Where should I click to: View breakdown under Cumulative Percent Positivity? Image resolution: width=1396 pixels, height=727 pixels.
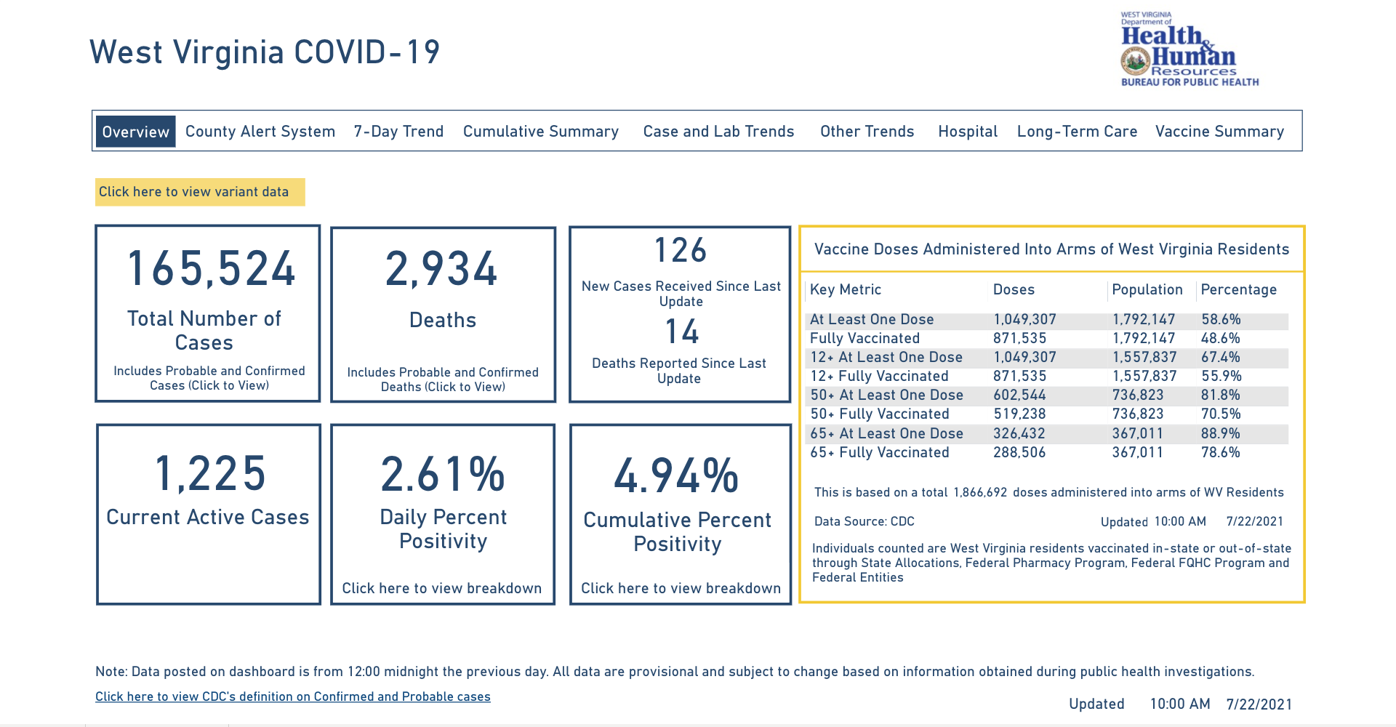(679, 588)
